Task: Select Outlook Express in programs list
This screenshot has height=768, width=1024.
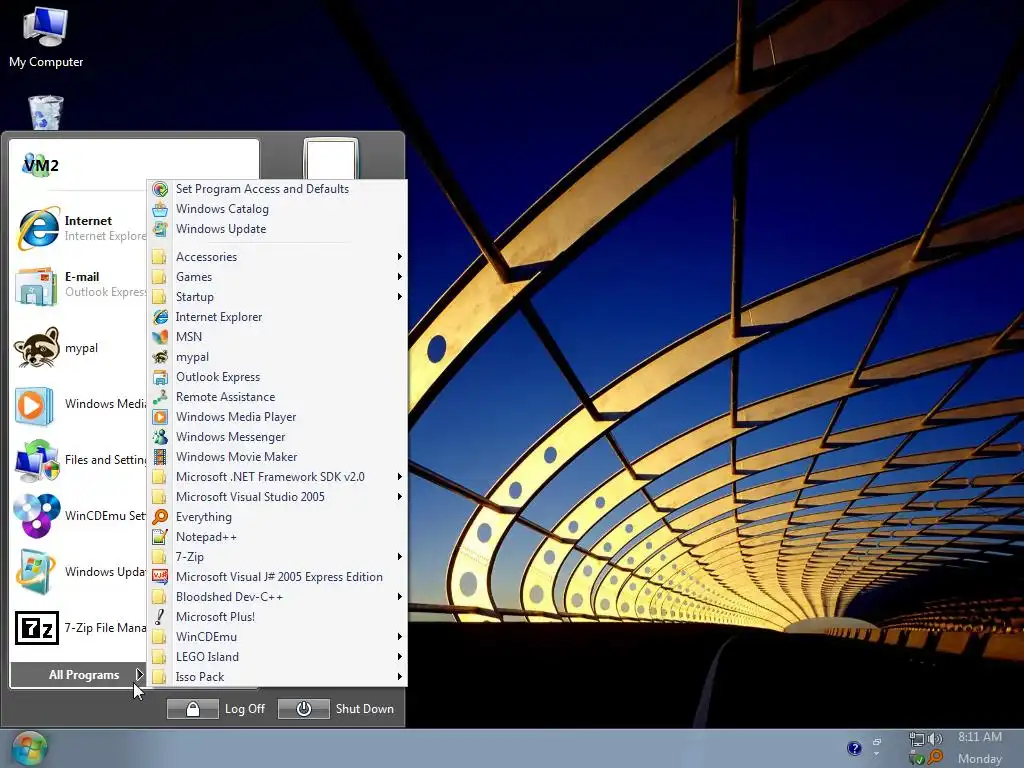Action: pos(278,377)
